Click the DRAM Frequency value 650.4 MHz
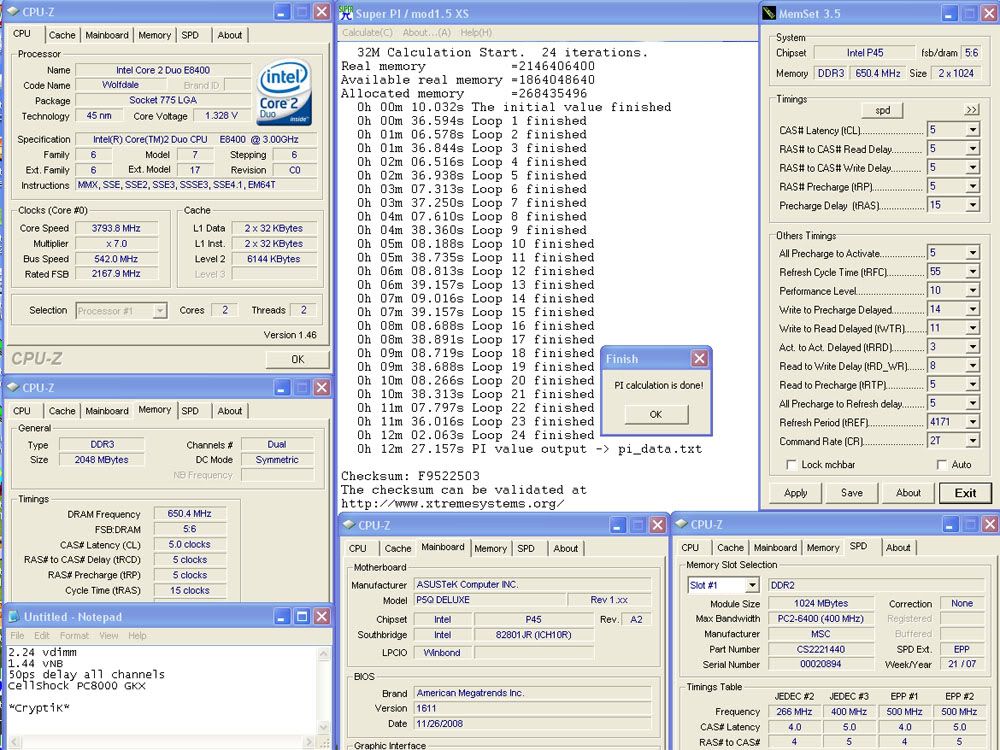This screenshot has height=750, width=1000. pyautogui.click(x=189, y=513)
